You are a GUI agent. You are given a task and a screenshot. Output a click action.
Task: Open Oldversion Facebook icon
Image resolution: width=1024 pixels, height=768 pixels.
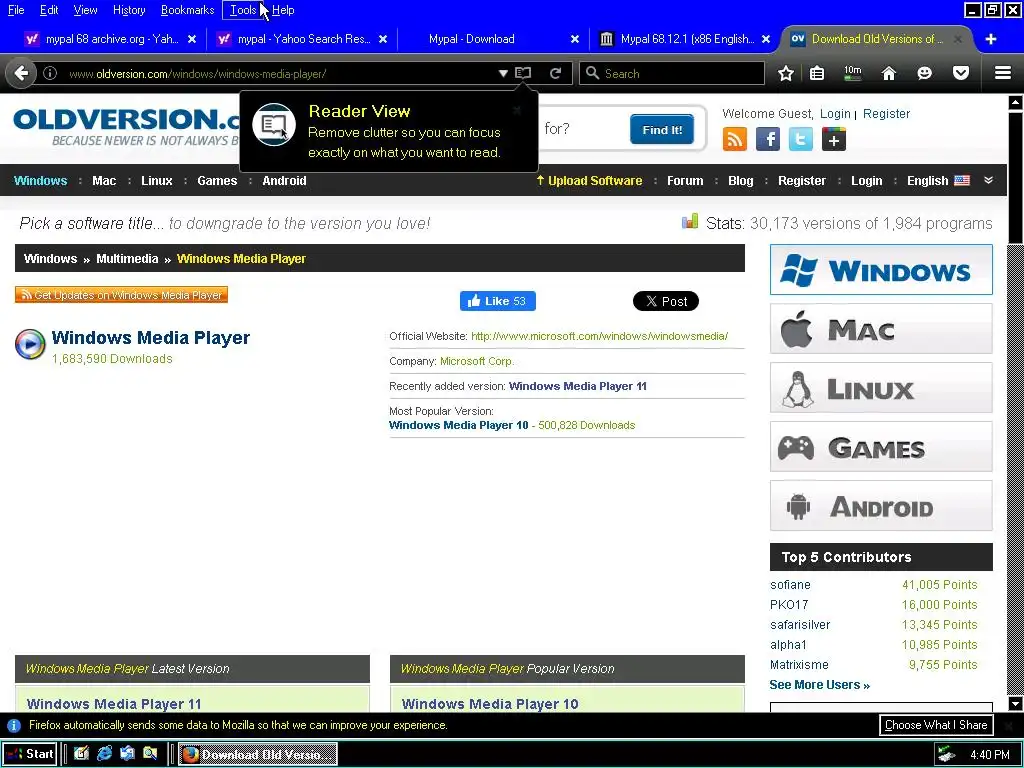tap(768, 139)
